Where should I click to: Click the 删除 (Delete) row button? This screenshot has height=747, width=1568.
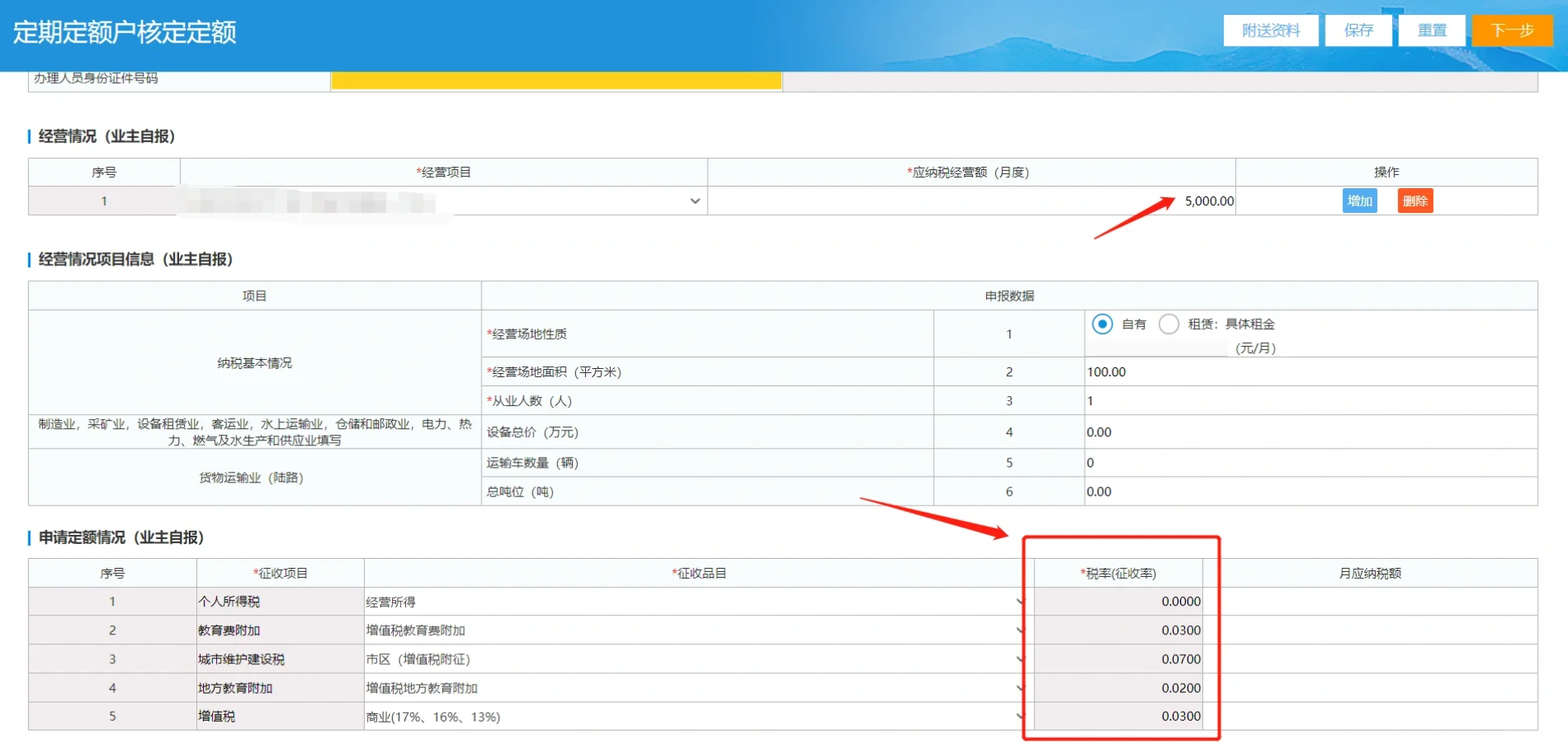1414,200
